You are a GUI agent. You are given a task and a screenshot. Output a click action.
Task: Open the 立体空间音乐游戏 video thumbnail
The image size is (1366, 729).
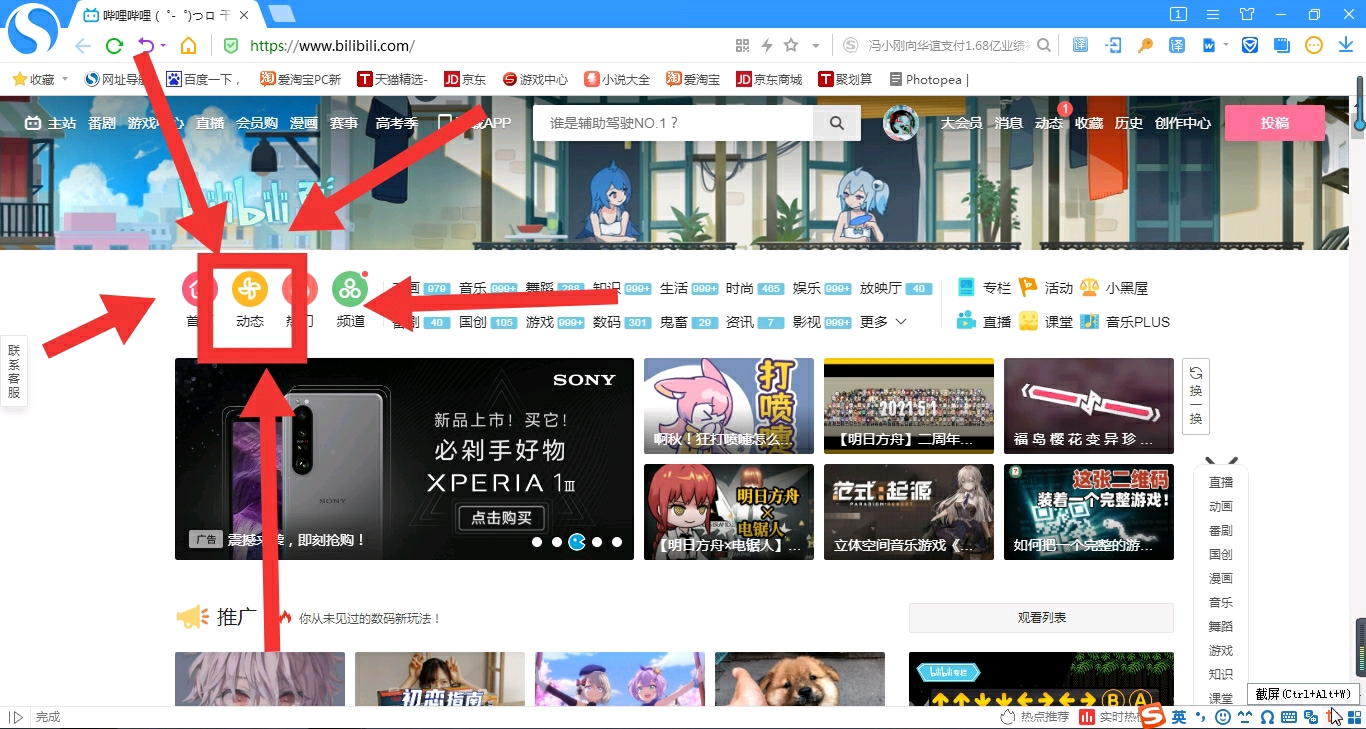[x=909, y=511]
